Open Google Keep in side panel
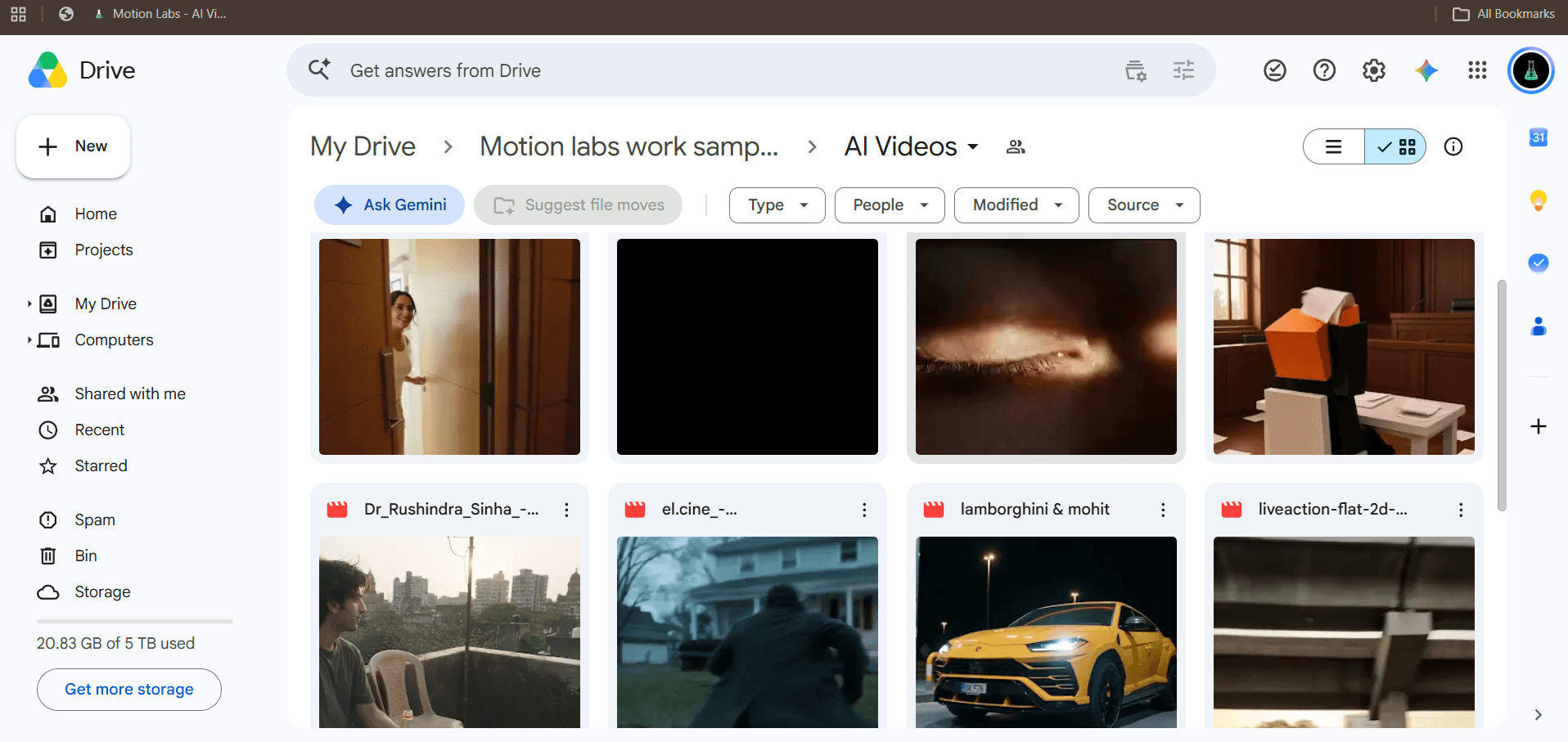This screenshot has width=1568, height=742. (1539, 200)
